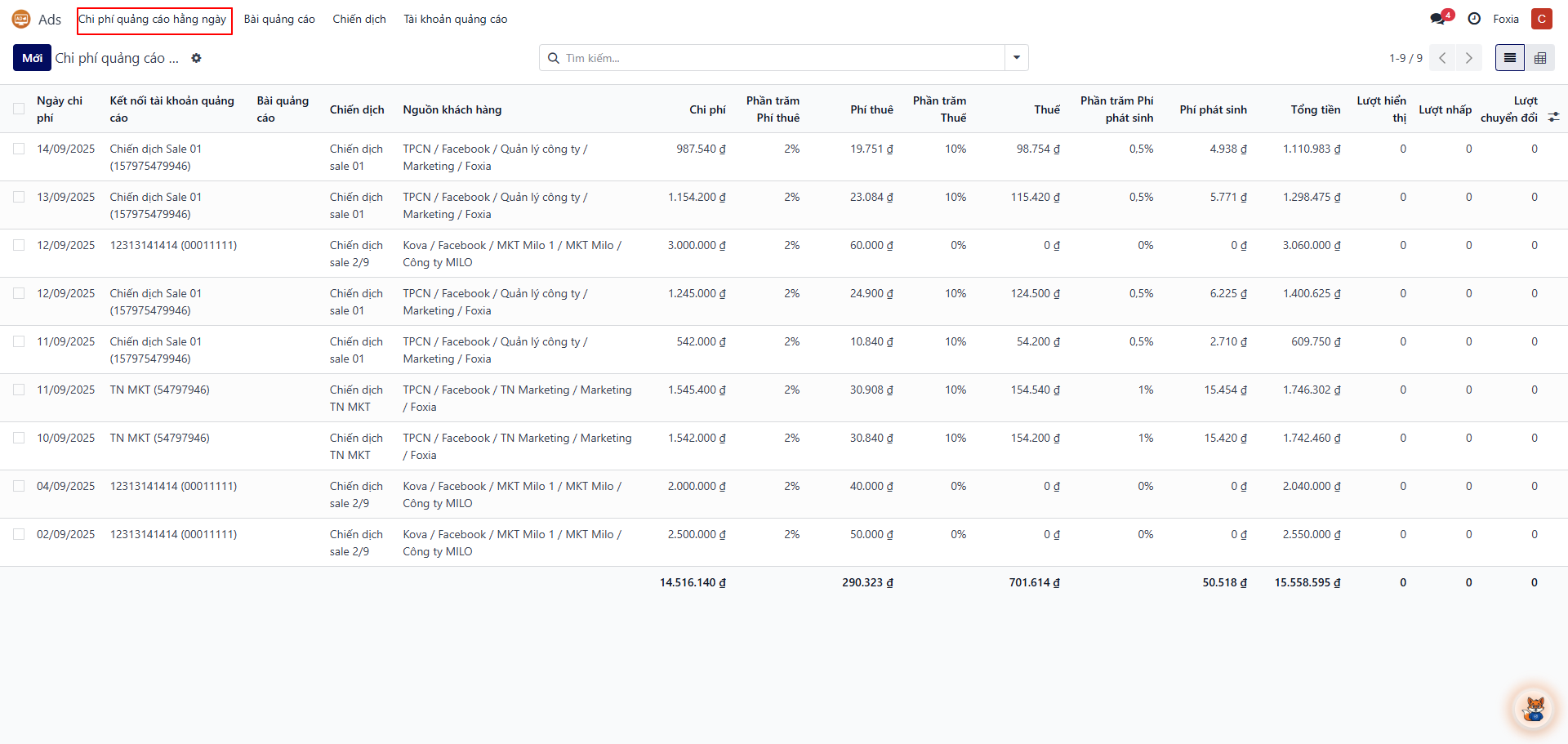The image size is (1568, 744).
Task: Select the 14/09/2025 record checkbox
Action: coord(19,149)
